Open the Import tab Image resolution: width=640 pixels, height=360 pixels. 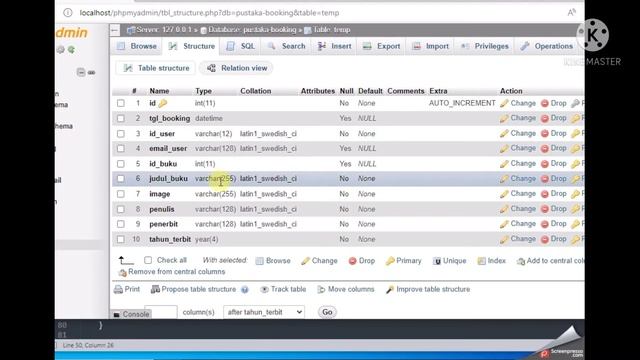tap(431, 47)
